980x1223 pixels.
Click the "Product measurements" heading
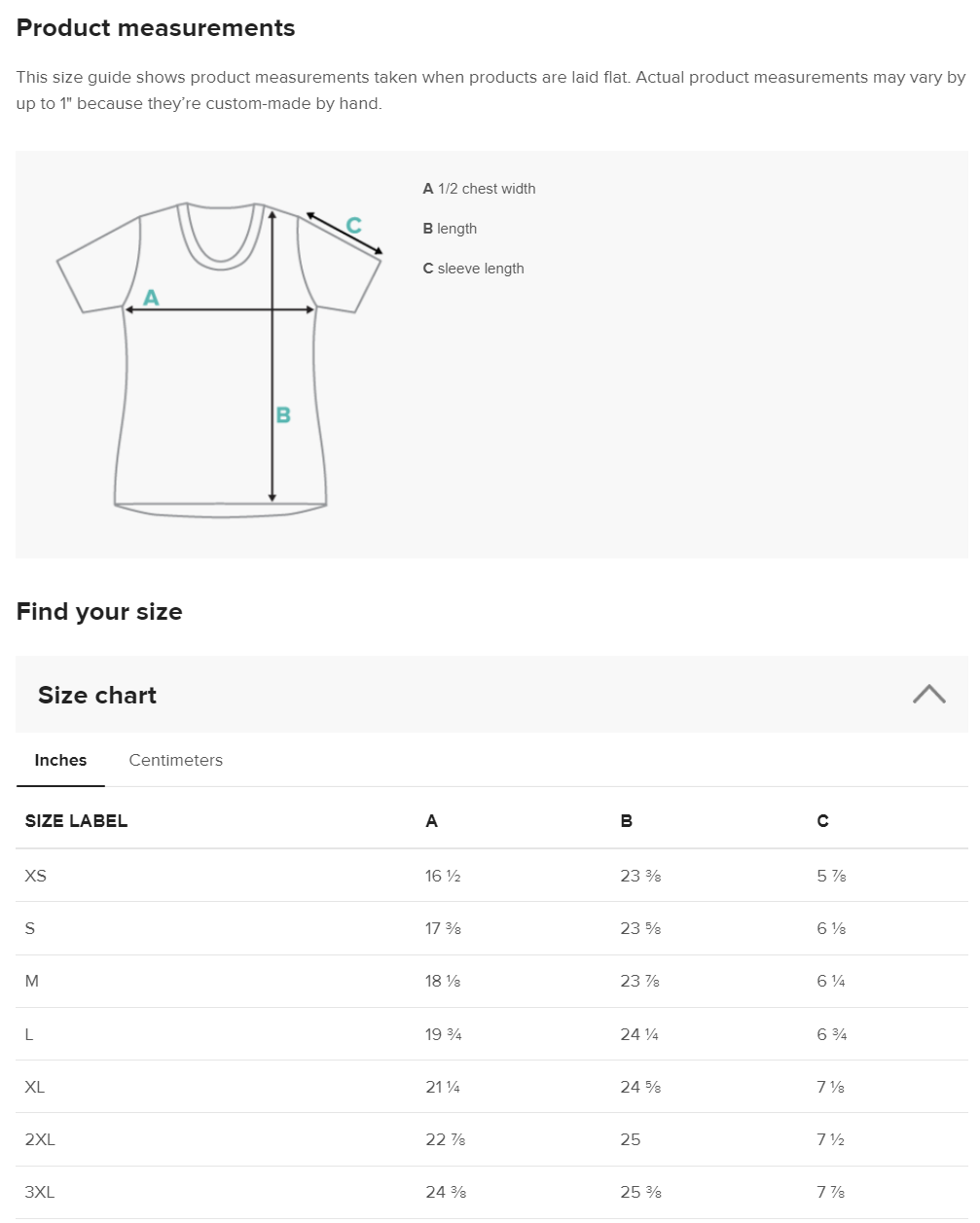pos(156,28)
